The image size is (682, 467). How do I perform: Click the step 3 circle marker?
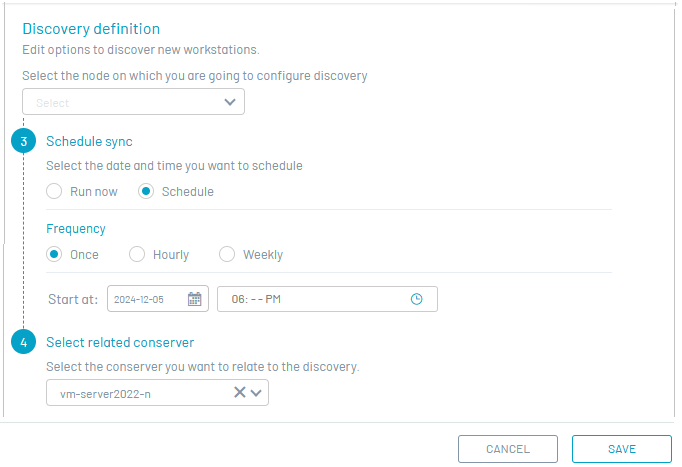coord(24,141)
